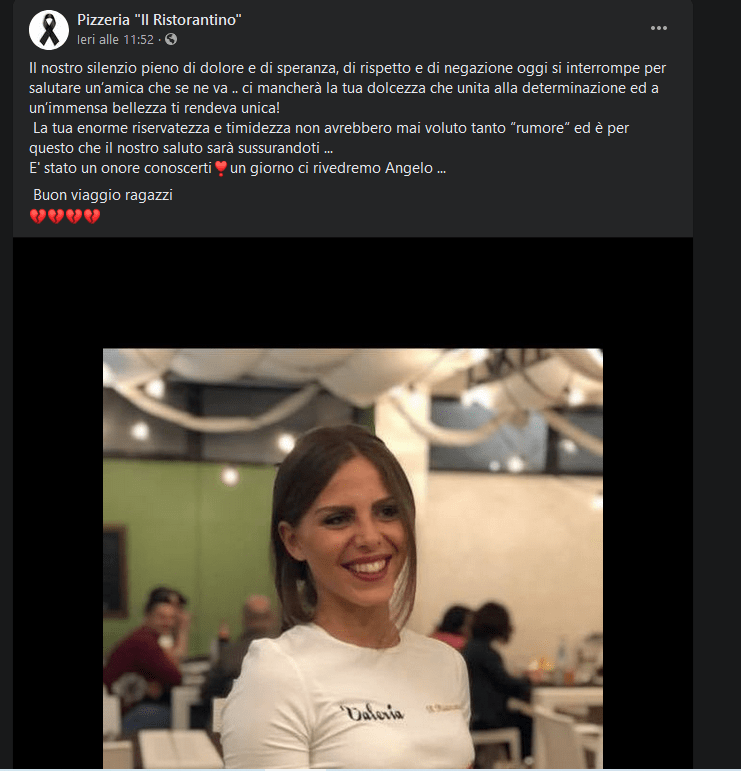Click the "Buon viaggio ragazzi" line

pyautogui.click(x=103, y=195)
